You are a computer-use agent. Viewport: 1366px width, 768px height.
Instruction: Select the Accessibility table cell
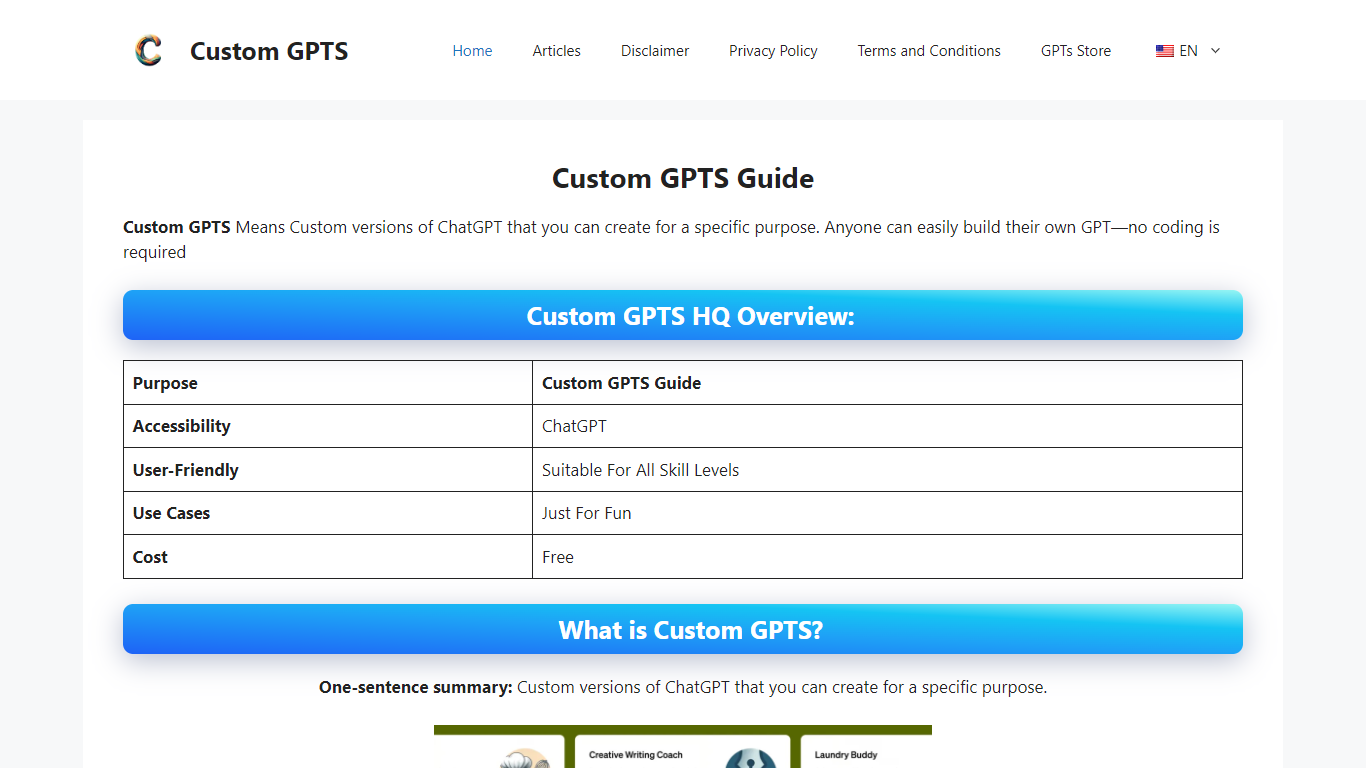click(x=328, y=426)
